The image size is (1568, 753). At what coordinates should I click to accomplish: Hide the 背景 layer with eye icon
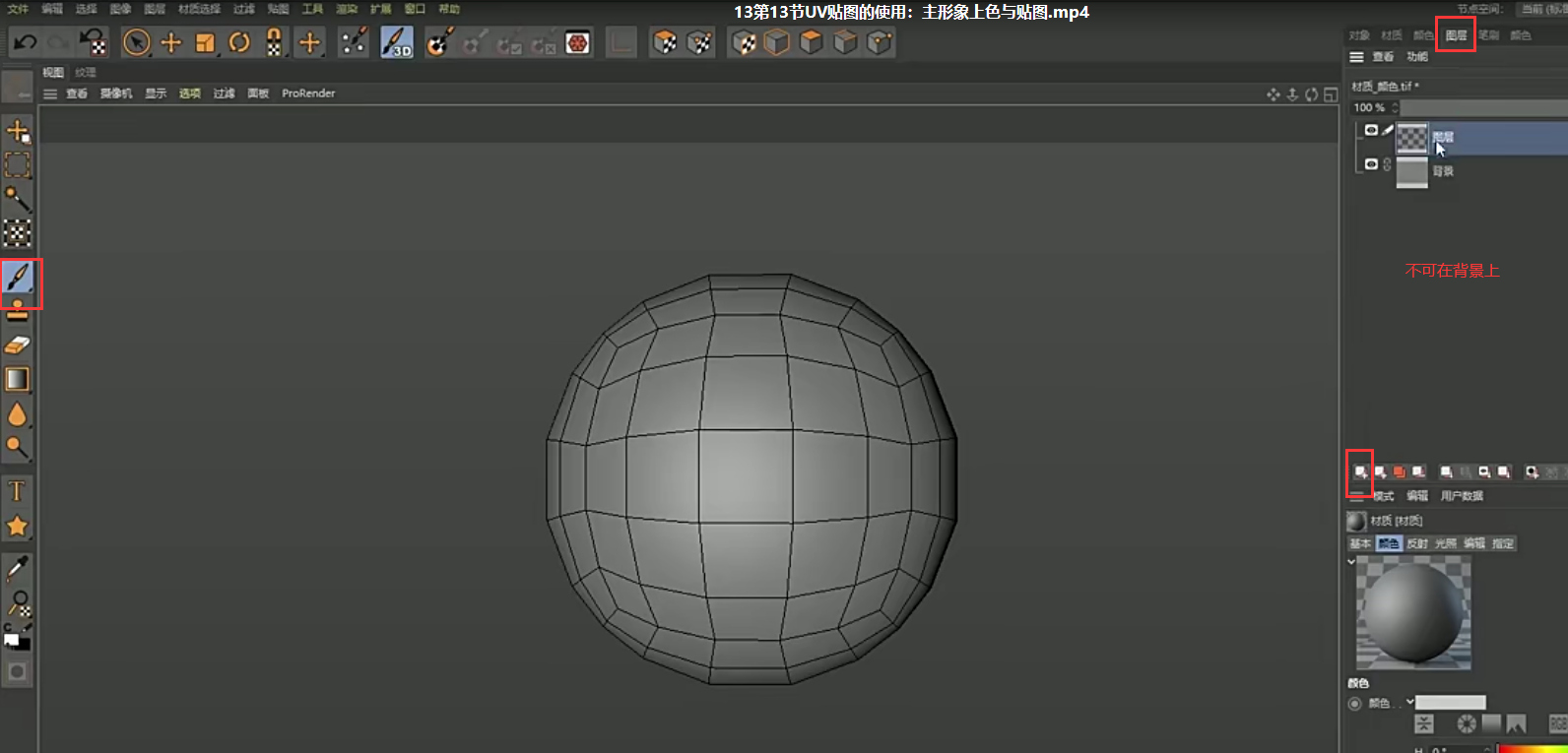1371,164
